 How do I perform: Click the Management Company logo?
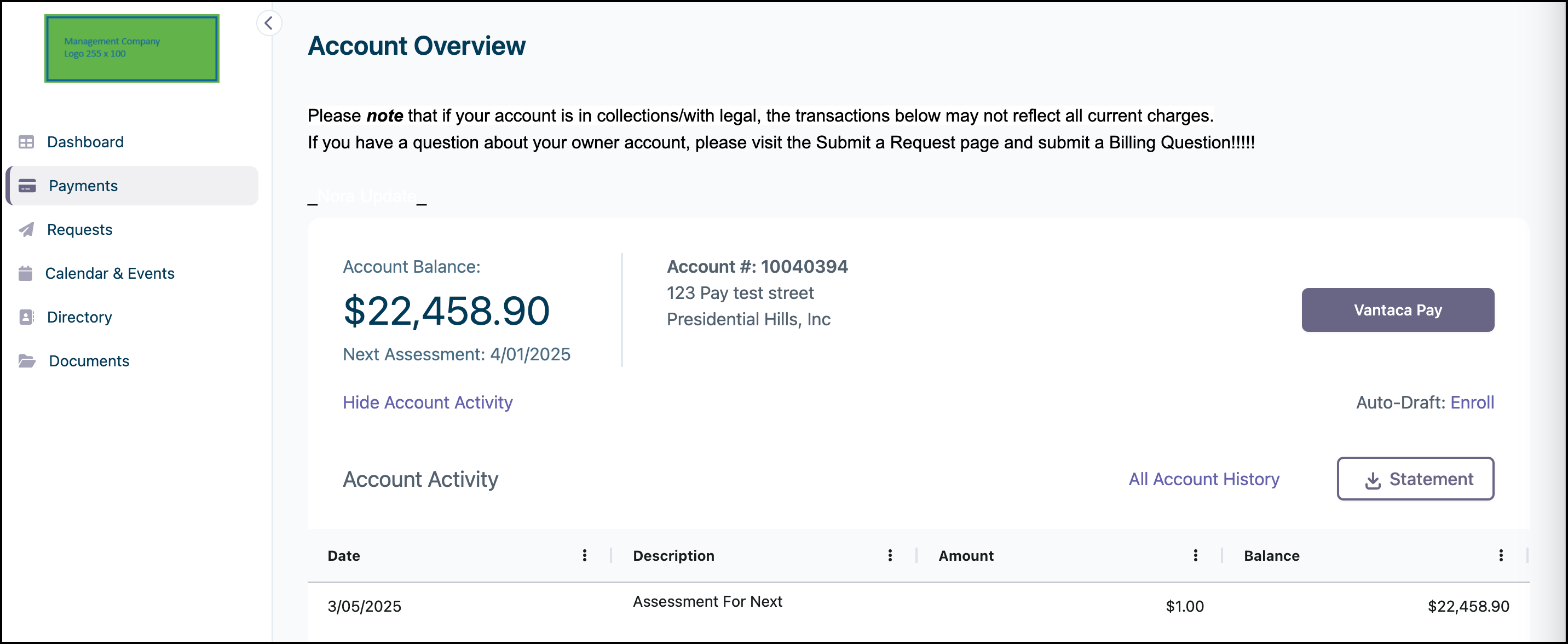click(x=131, y=48)
